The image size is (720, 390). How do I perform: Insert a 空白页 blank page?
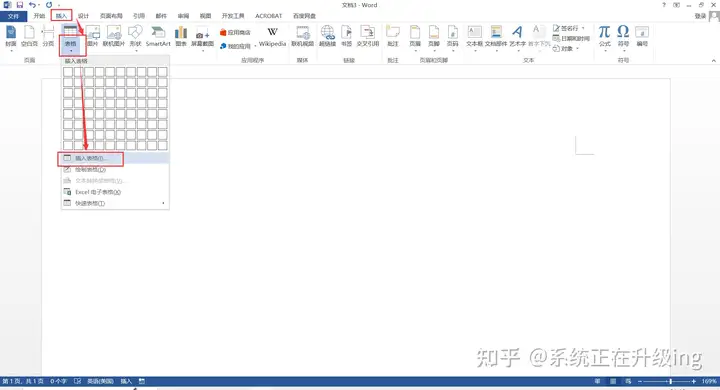tap(29, 36)
